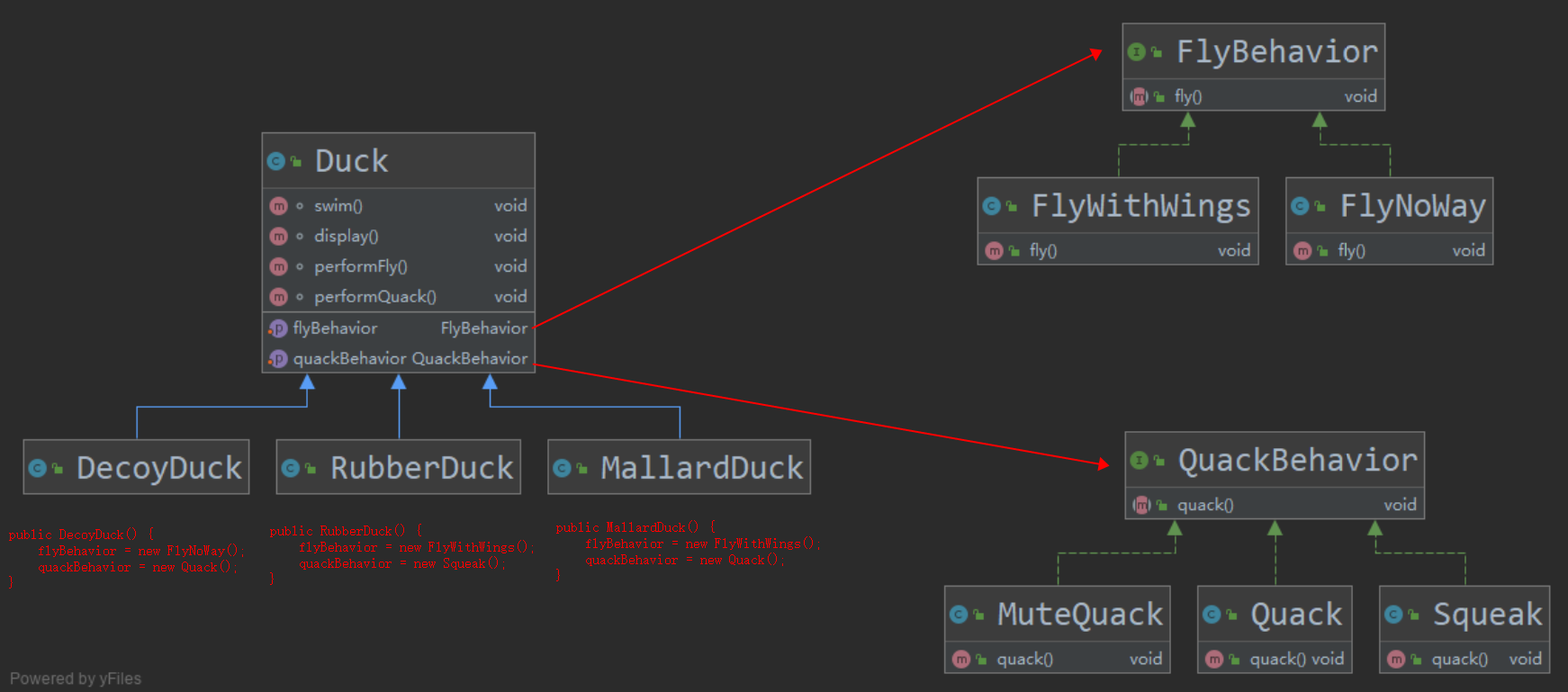Select the FlyNoWay class title
The image size is (1568, 692).
pyautogui.click(x=1412, y=206)
